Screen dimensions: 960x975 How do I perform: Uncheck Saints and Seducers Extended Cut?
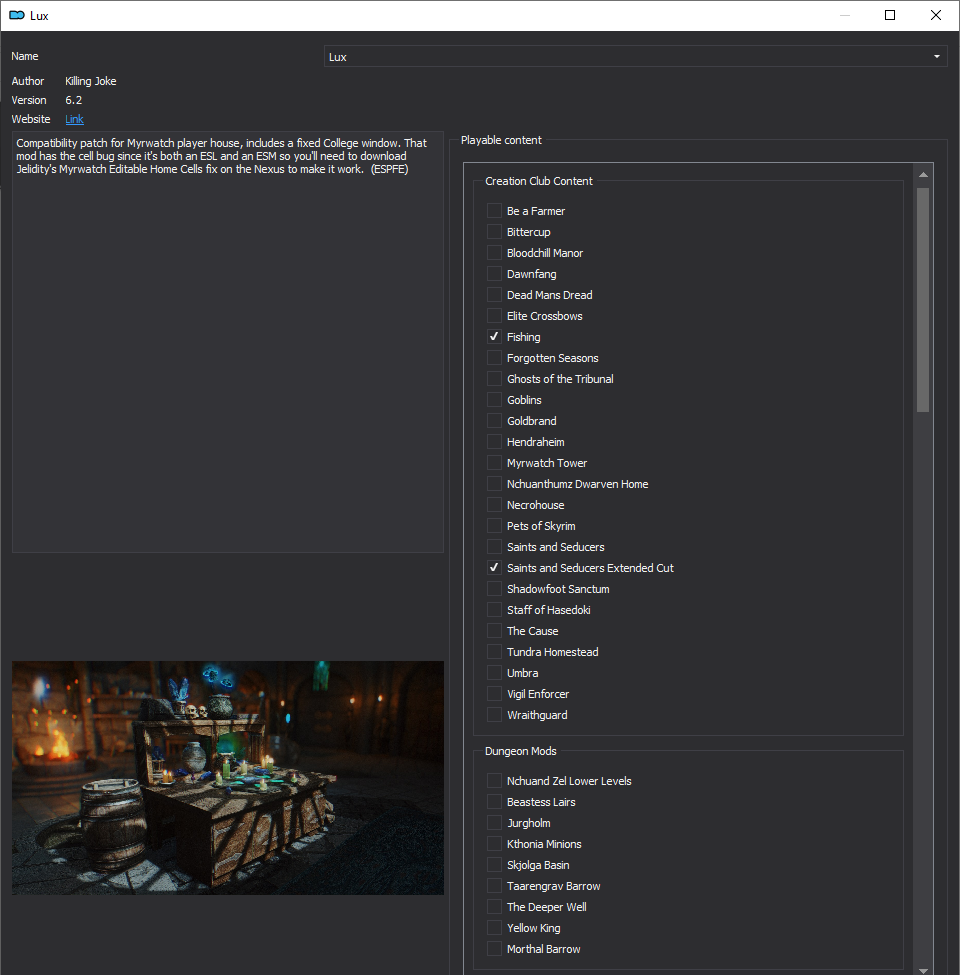[x=494, y=568]
